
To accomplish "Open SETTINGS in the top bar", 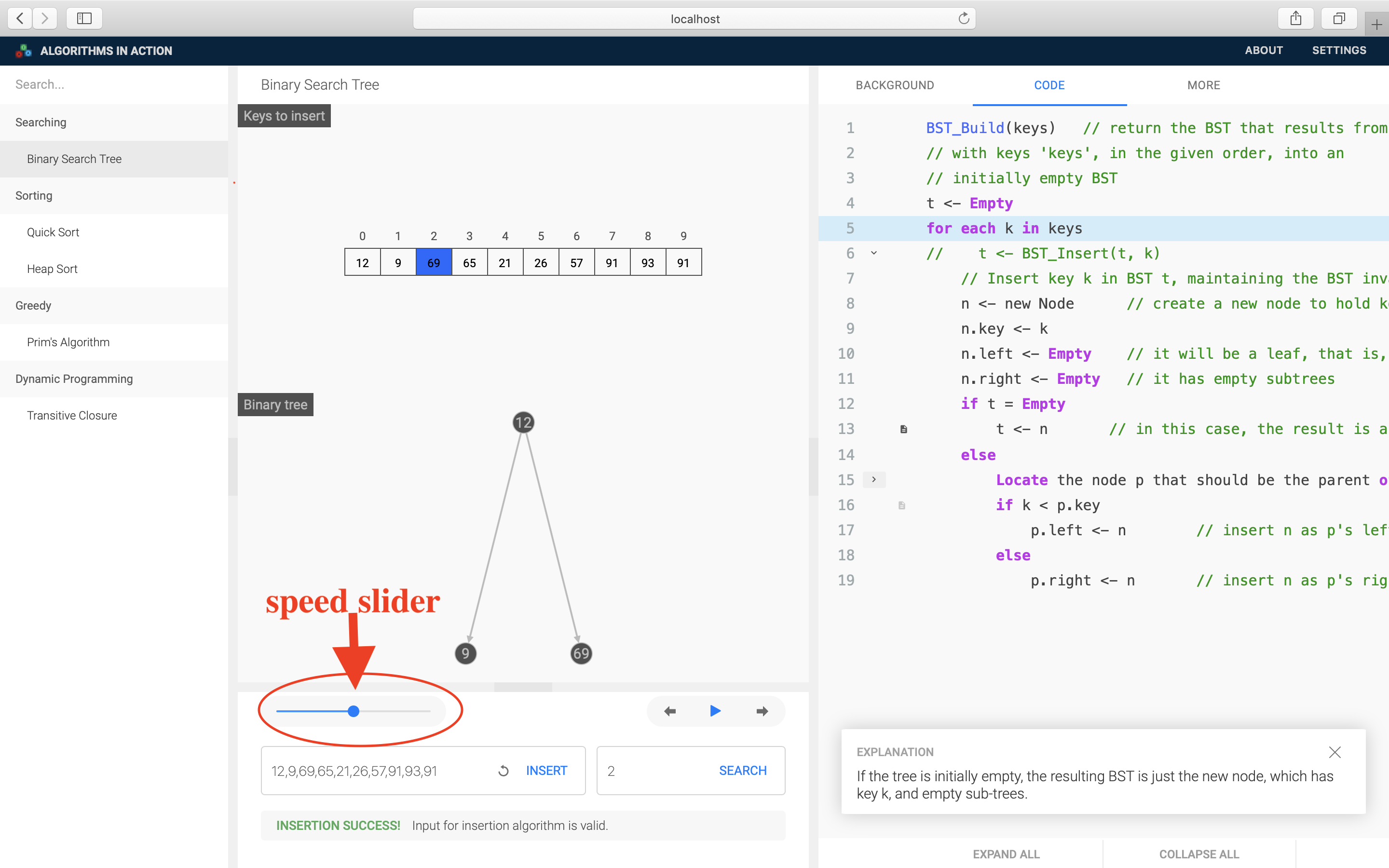I will tap(1338, 51).
